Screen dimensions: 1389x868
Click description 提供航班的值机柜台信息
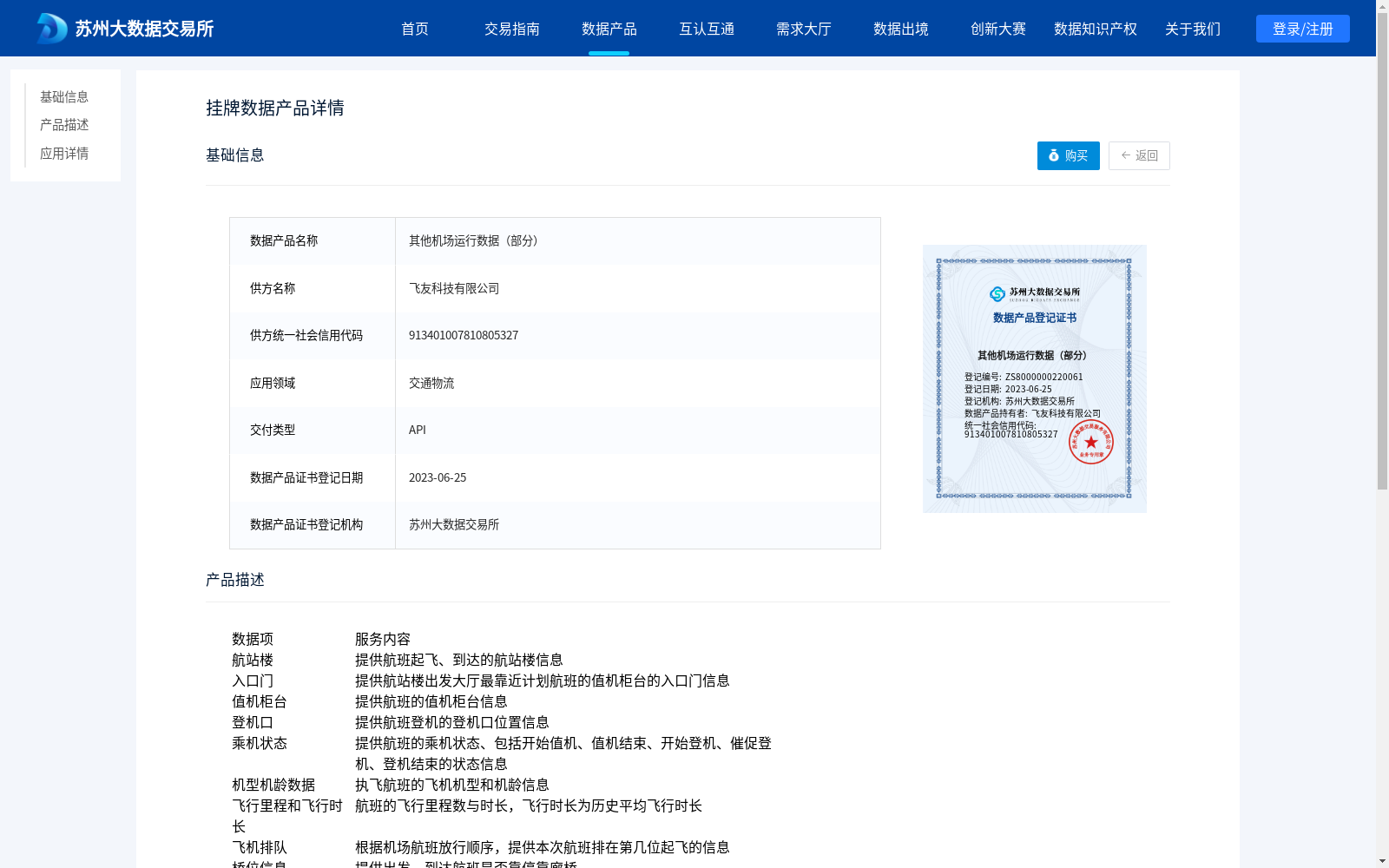point(431,701)
